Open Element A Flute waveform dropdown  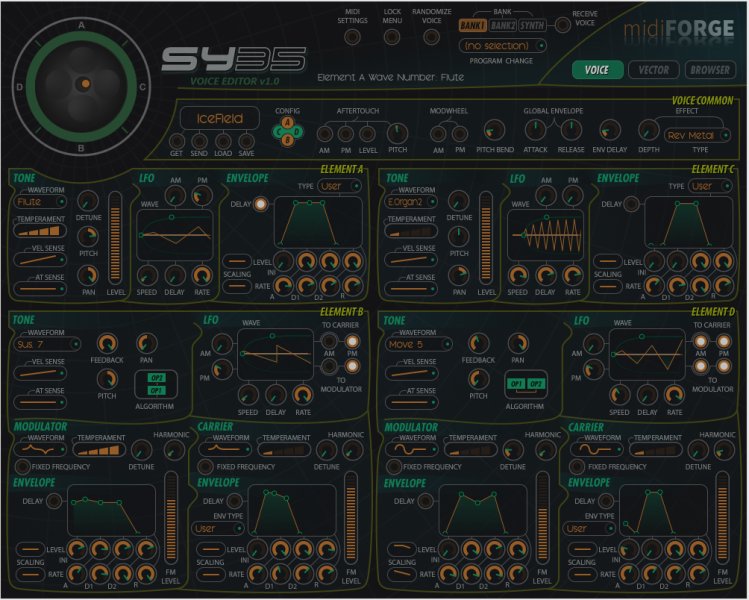pyautogui.click(x=40, y=202)
